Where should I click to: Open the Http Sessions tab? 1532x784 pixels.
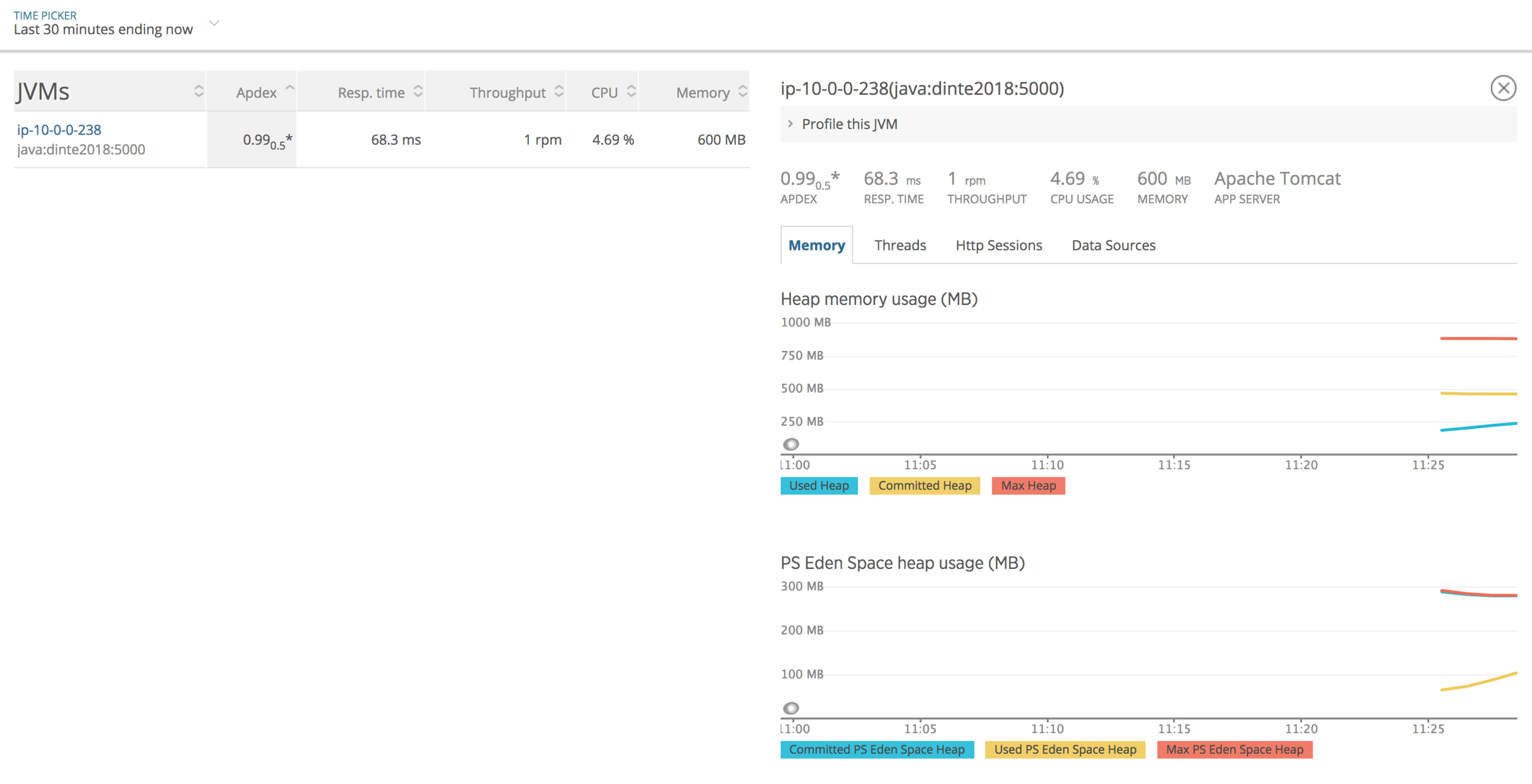click(x=998, y=246)
